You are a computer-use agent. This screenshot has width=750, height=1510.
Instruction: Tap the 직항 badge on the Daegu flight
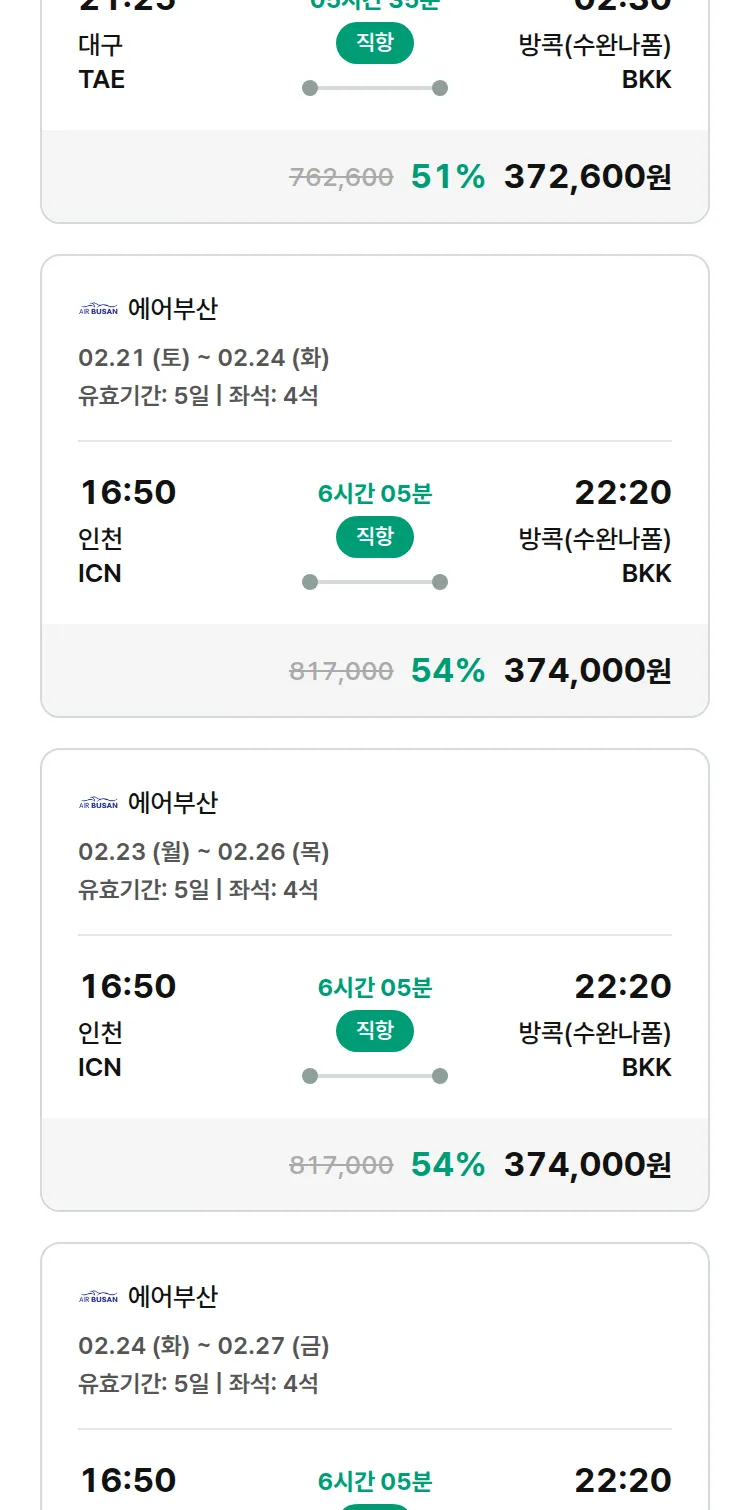375,43
